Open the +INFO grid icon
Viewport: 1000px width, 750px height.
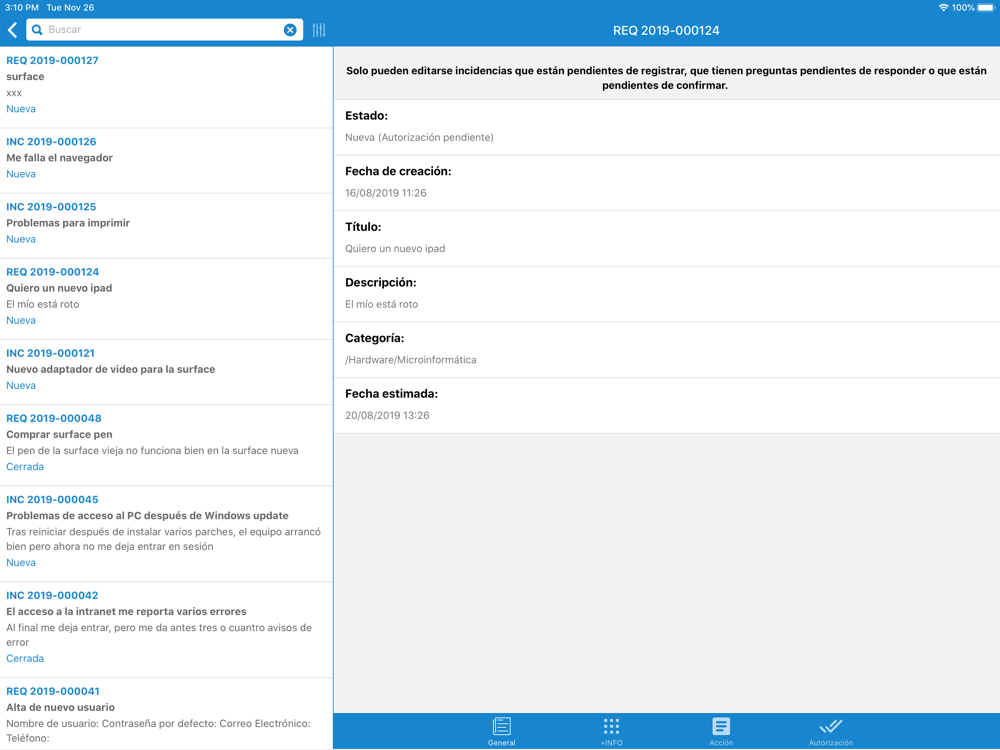click(x=611, y=730)
